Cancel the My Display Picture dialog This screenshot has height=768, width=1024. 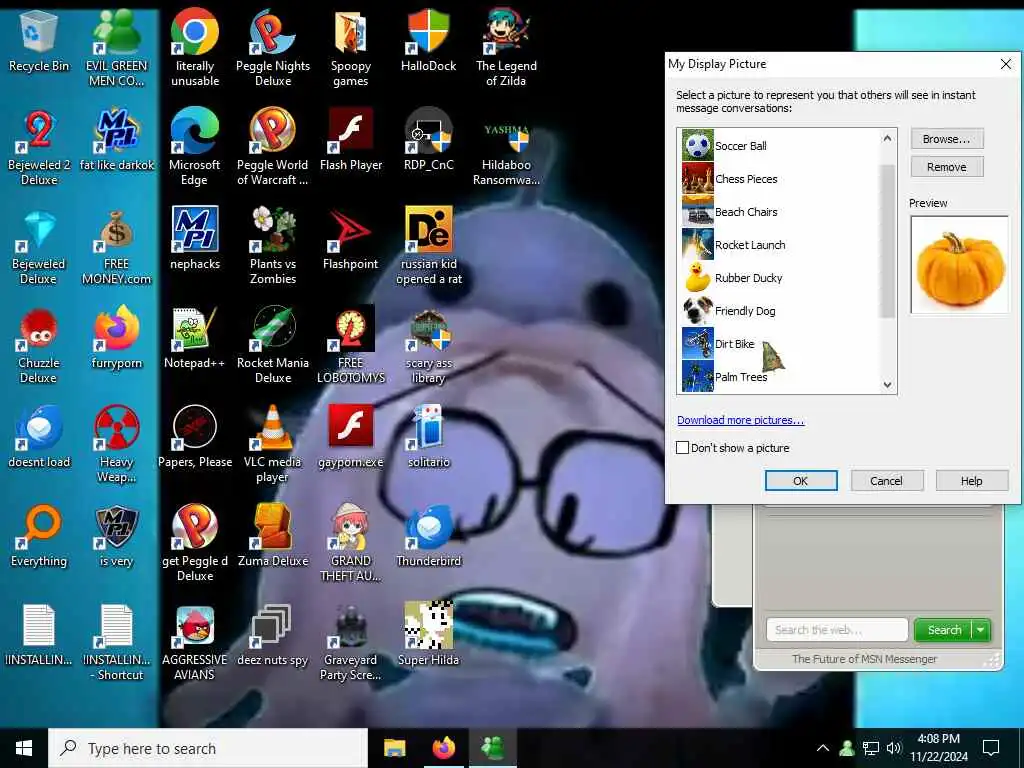click(886, 481)
